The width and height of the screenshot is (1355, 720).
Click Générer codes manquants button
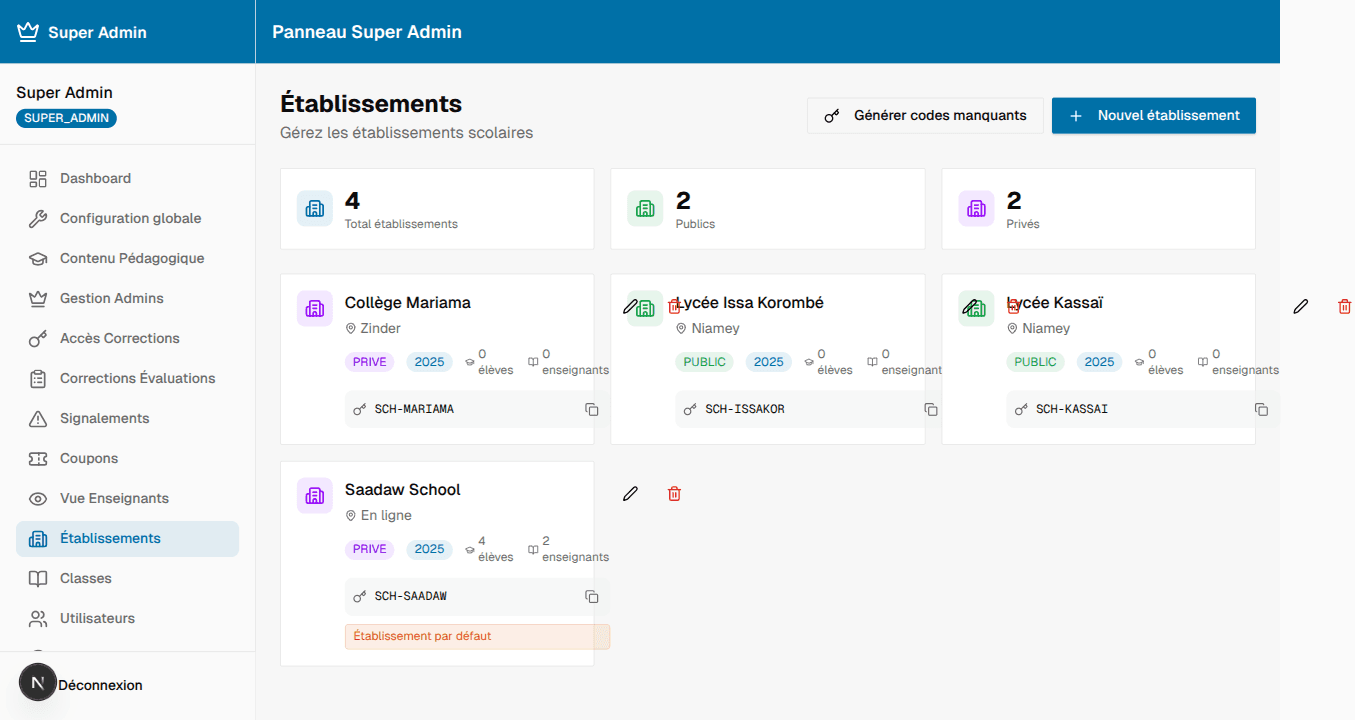(x=925, y=116)
